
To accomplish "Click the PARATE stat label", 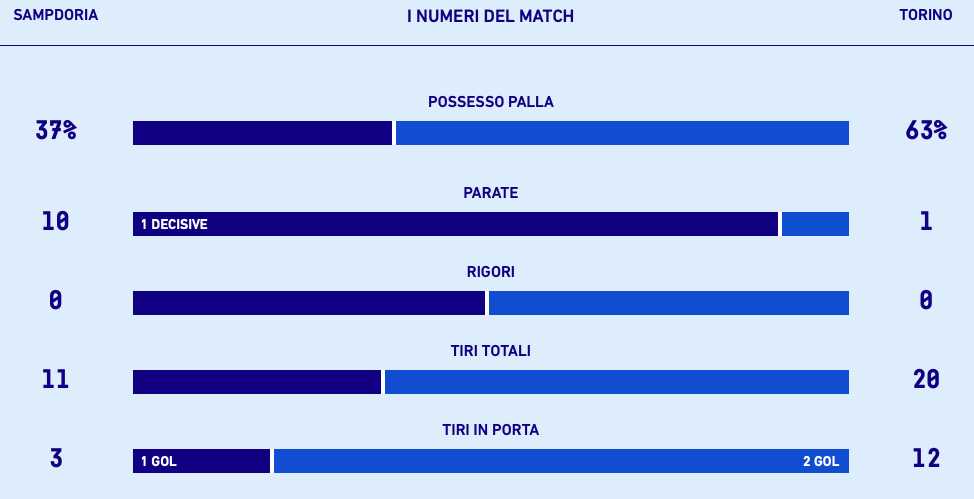I will tap(490, 193).
